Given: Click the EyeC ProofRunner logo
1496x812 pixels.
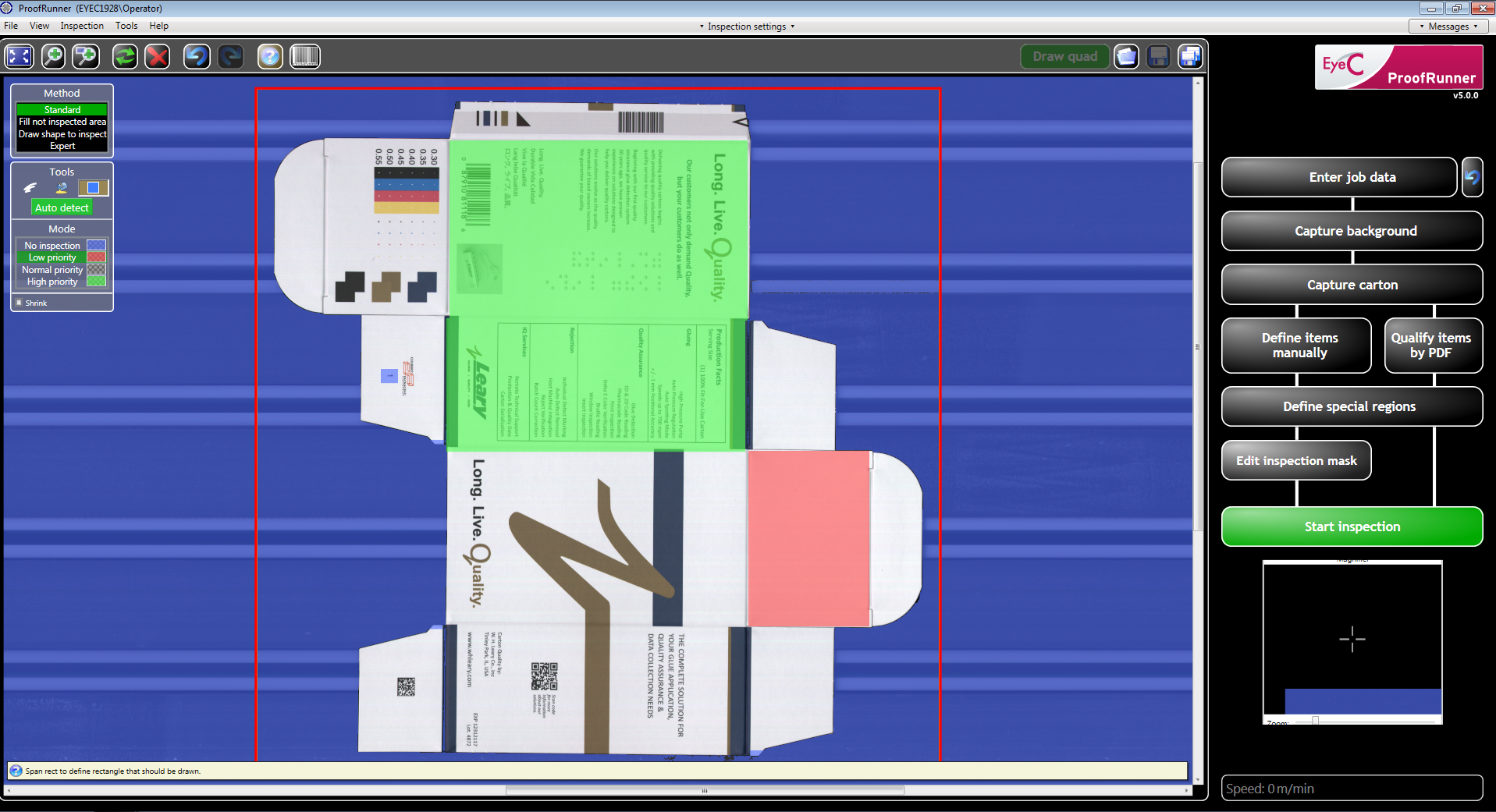Looking at the screenshot, I should click(1398, 67).
